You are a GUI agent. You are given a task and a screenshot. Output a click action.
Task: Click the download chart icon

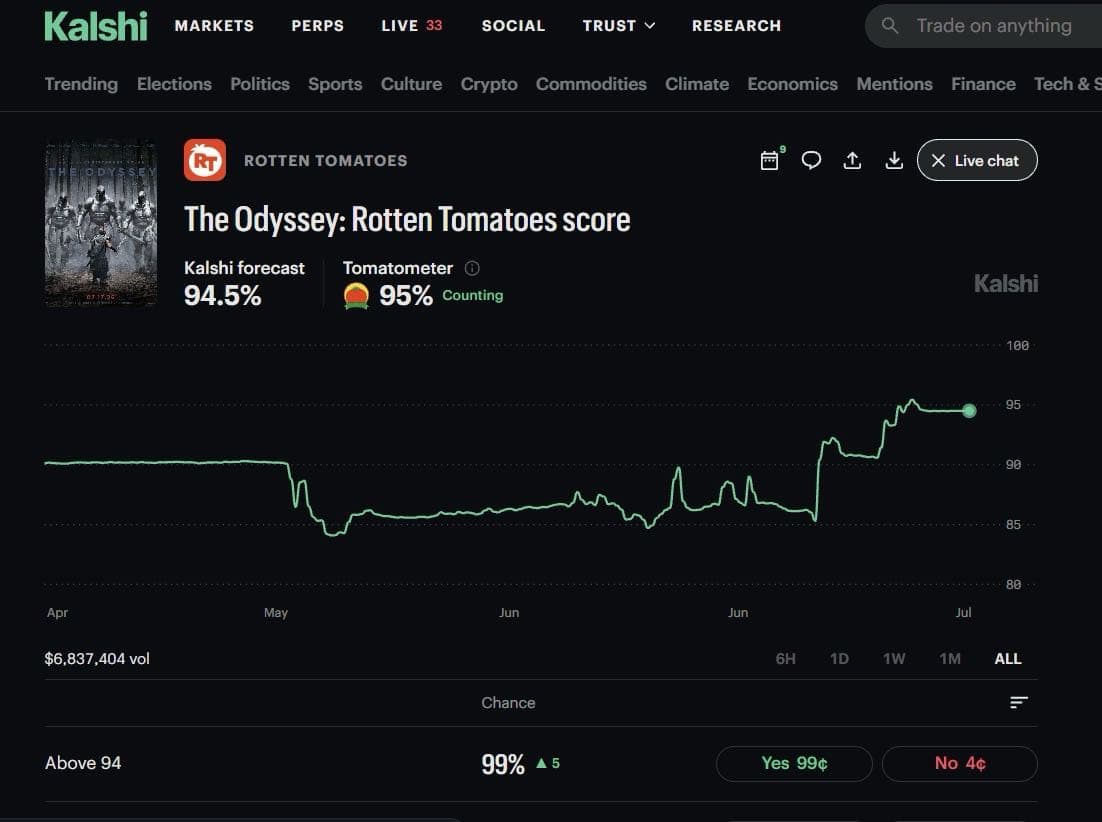[893, 160]
